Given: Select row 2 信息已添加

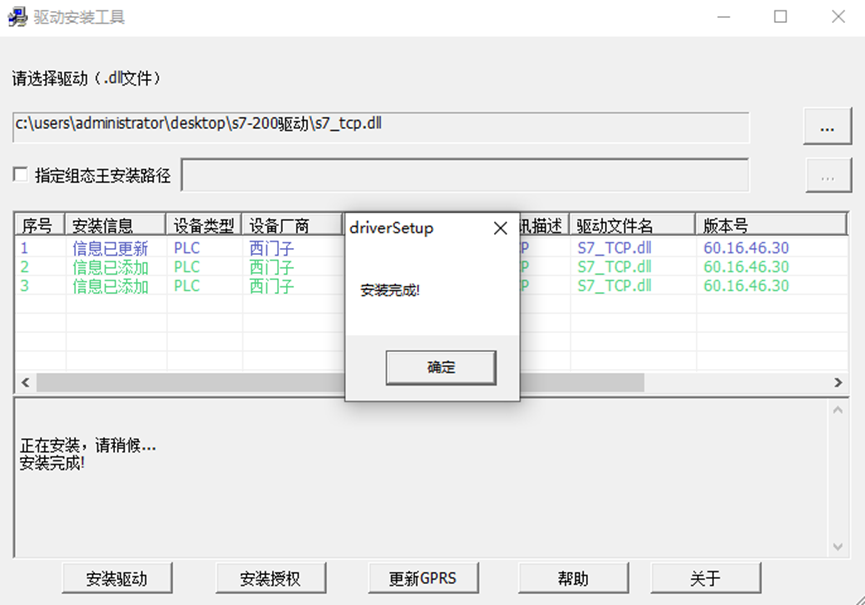Looking at the screenshot, I should click(110, 267).
